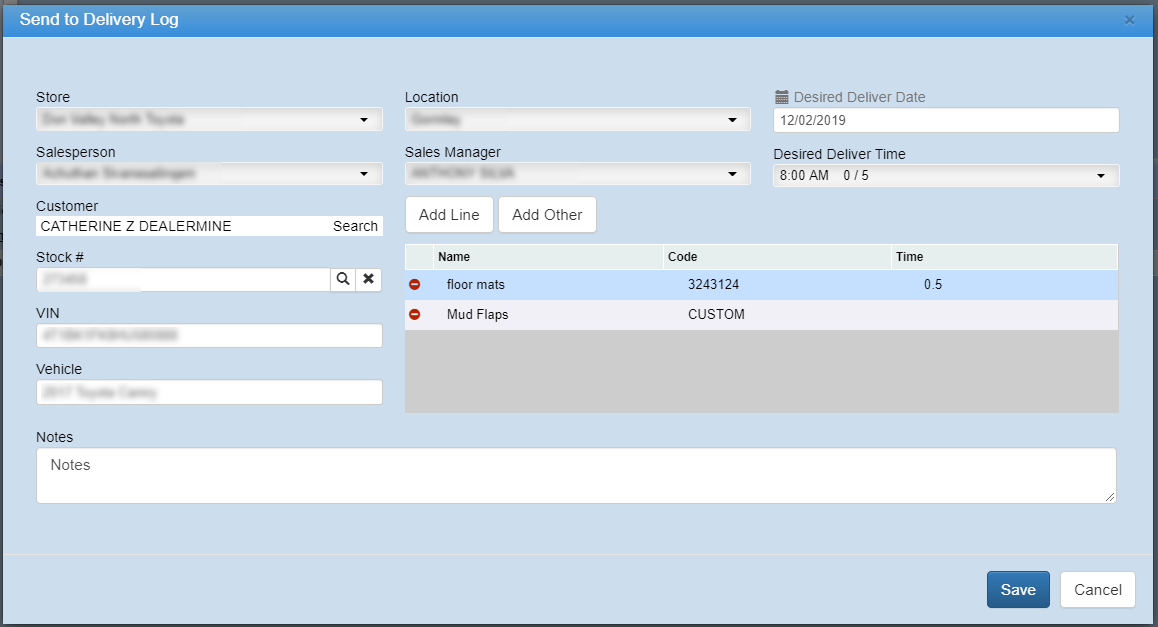Click the Add Line button

coord(449,215)
